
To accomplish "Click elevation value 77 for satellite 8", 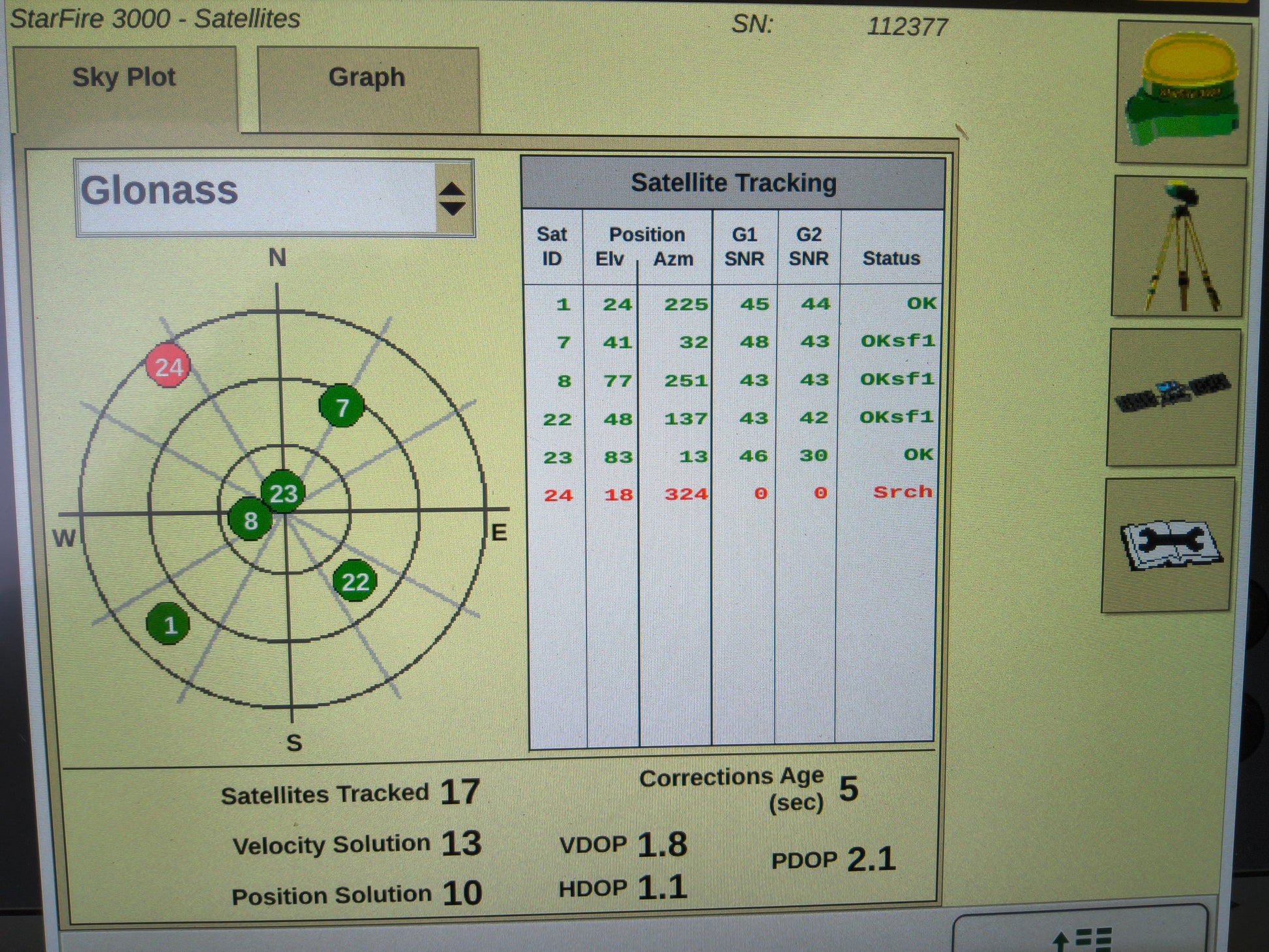I will (618, 380).
